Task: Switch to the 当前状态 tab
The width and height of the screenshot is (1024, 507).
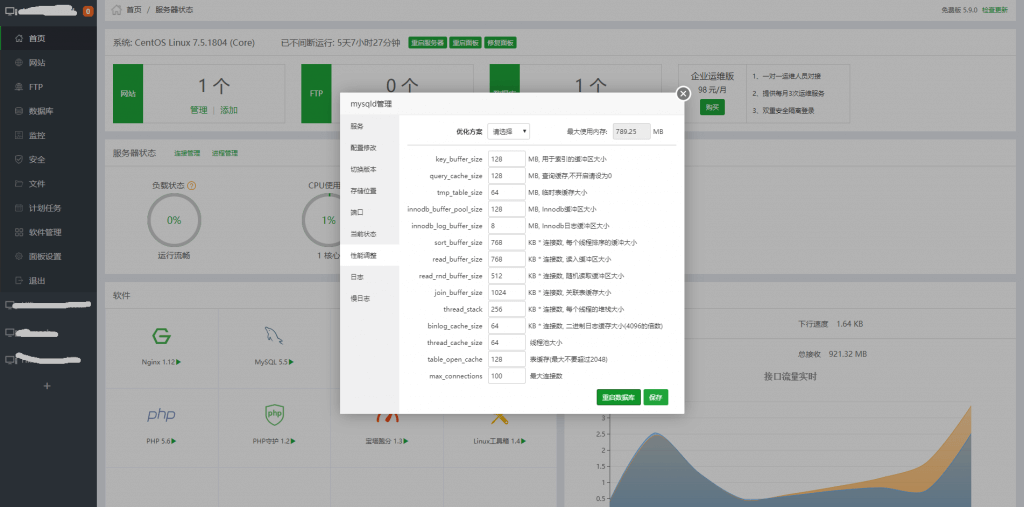Action: (370, 234)
